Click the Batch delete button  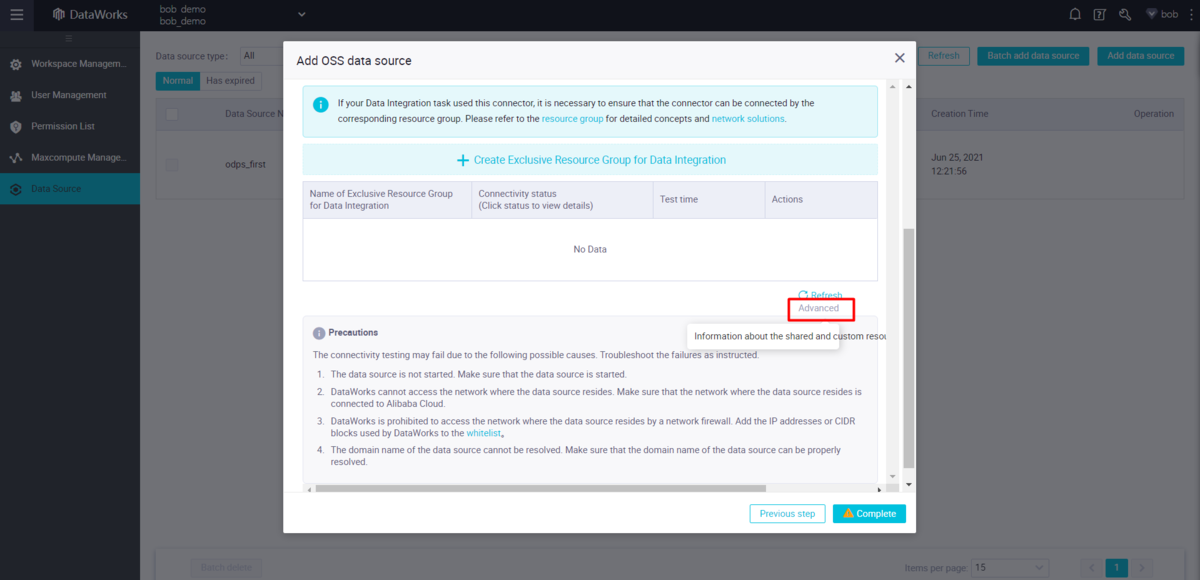pos(226,567)
